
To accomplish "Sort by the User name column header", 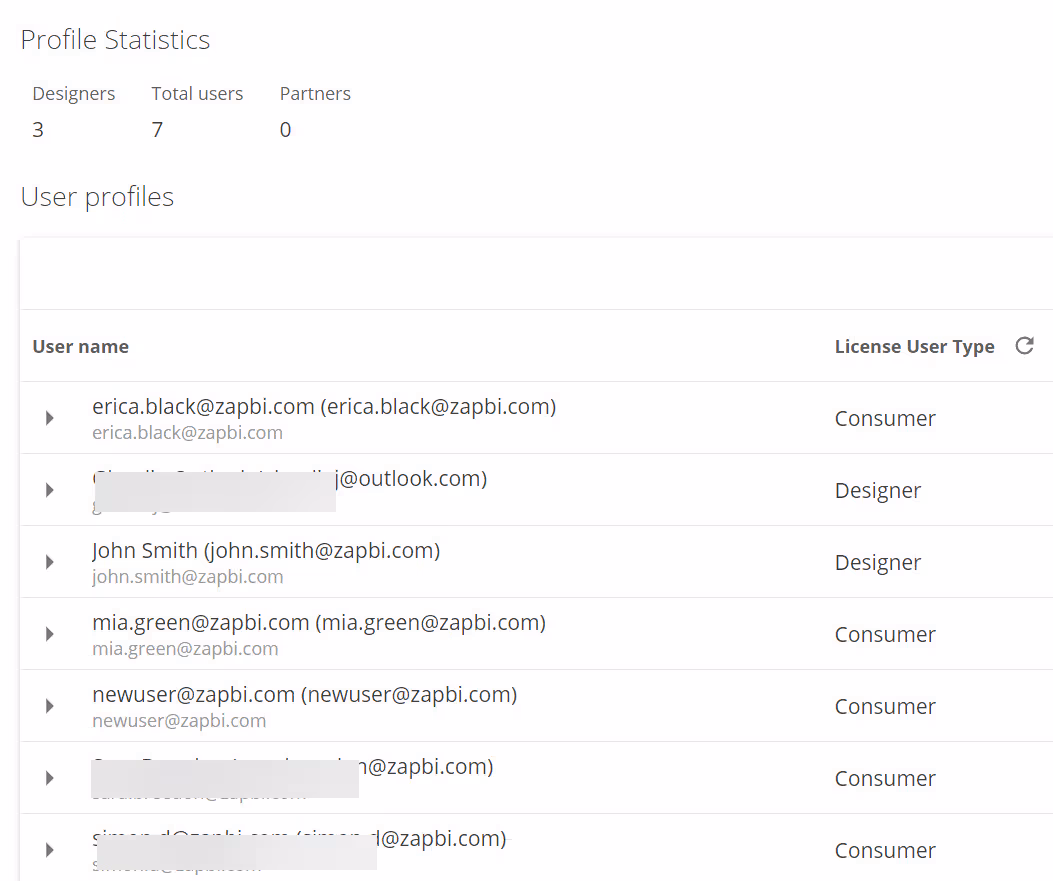I will (x=80, y=347).
